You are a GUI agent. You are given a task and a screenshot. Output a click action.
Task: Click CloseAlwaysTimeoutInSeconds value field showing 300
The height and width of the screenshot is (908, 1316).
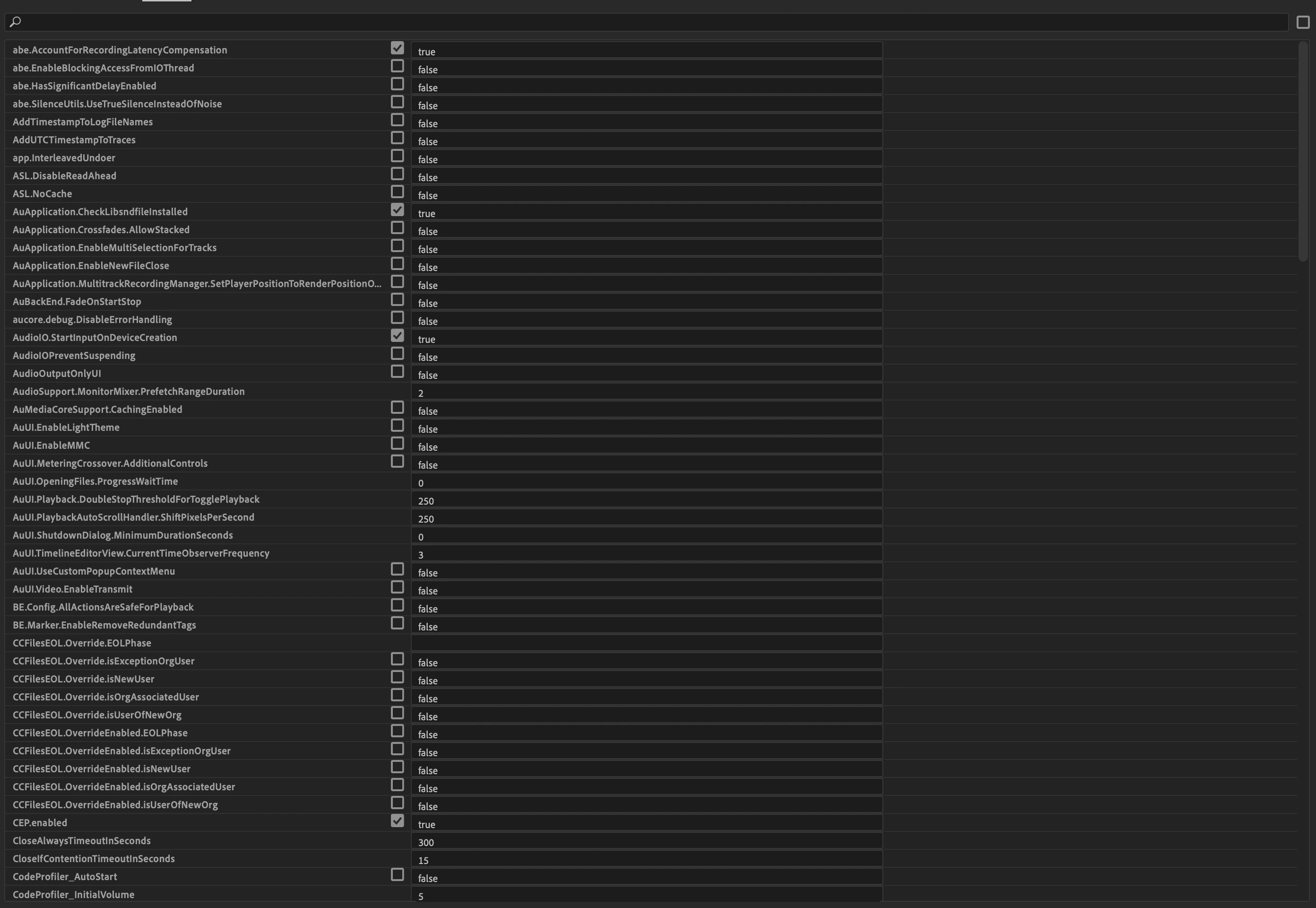[646, 842]
